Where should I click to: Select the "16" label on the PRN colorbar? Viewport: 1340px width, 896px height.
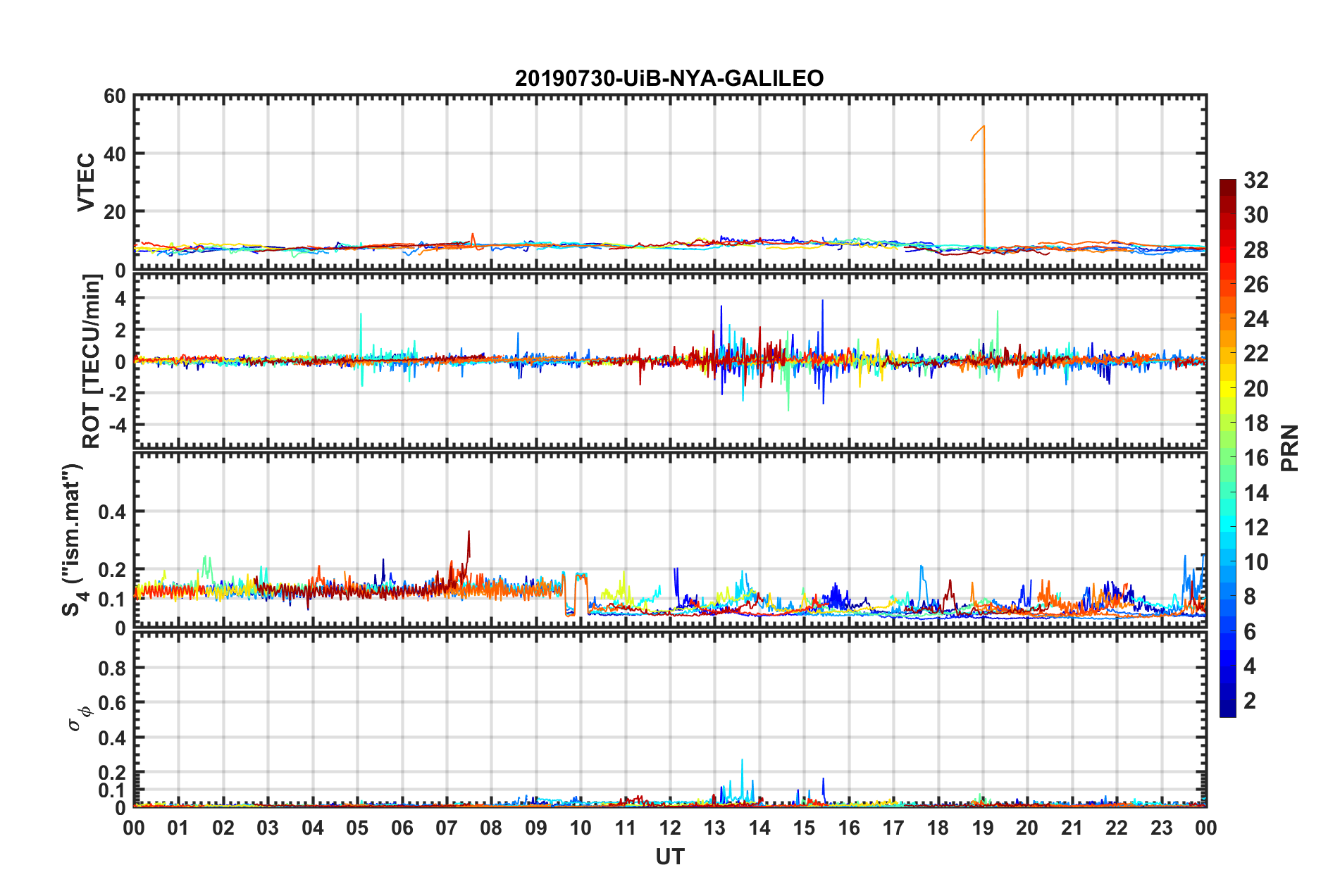click(x=1256, y=458)
